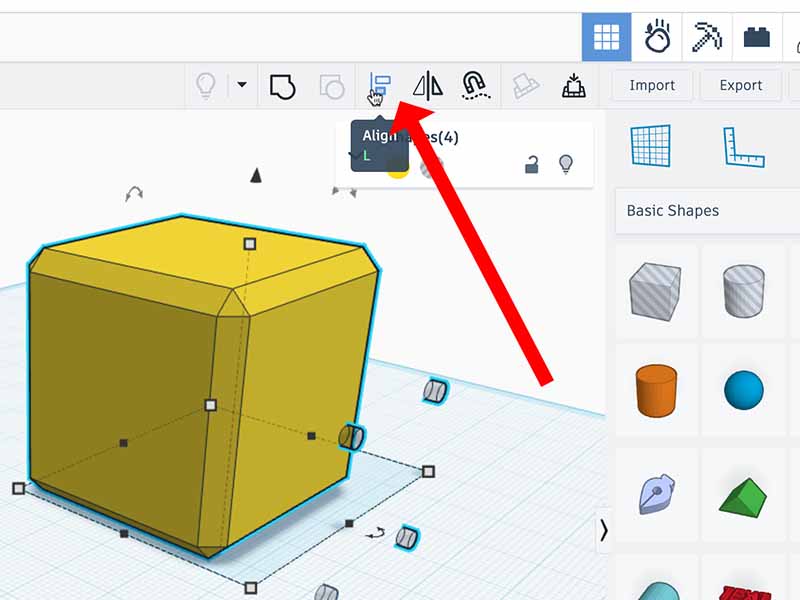Group the selected shapes
The image size is (800, 600).
[283, 87]
